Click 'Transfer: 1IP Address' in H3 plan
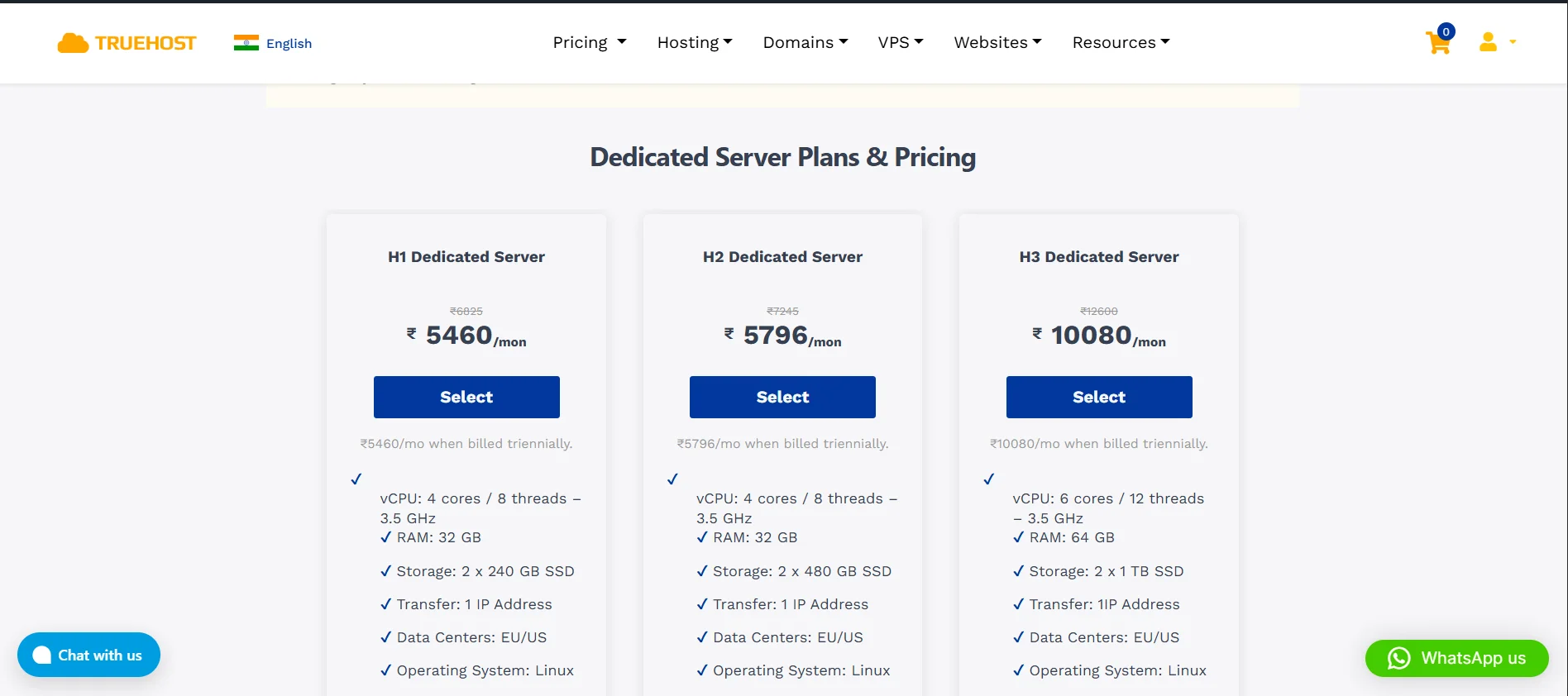Screen dimensions: 1568x696 [x=1104, y=604]
